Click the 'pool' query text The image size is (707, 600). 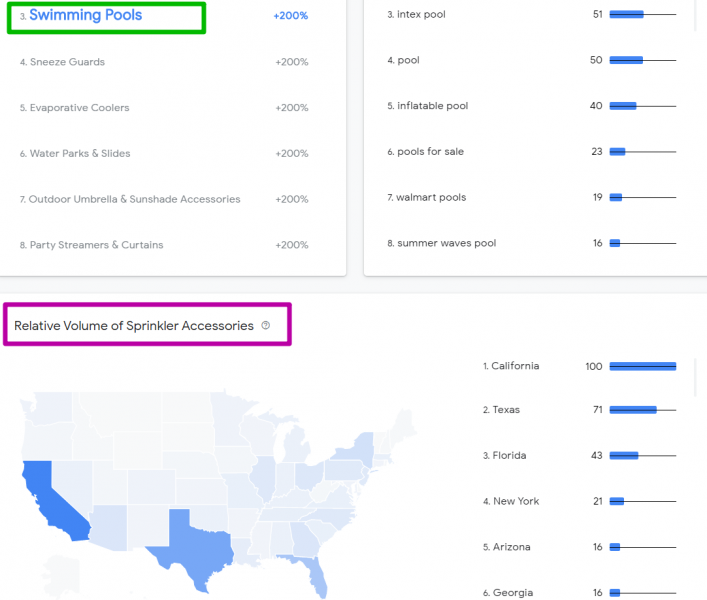408,60
